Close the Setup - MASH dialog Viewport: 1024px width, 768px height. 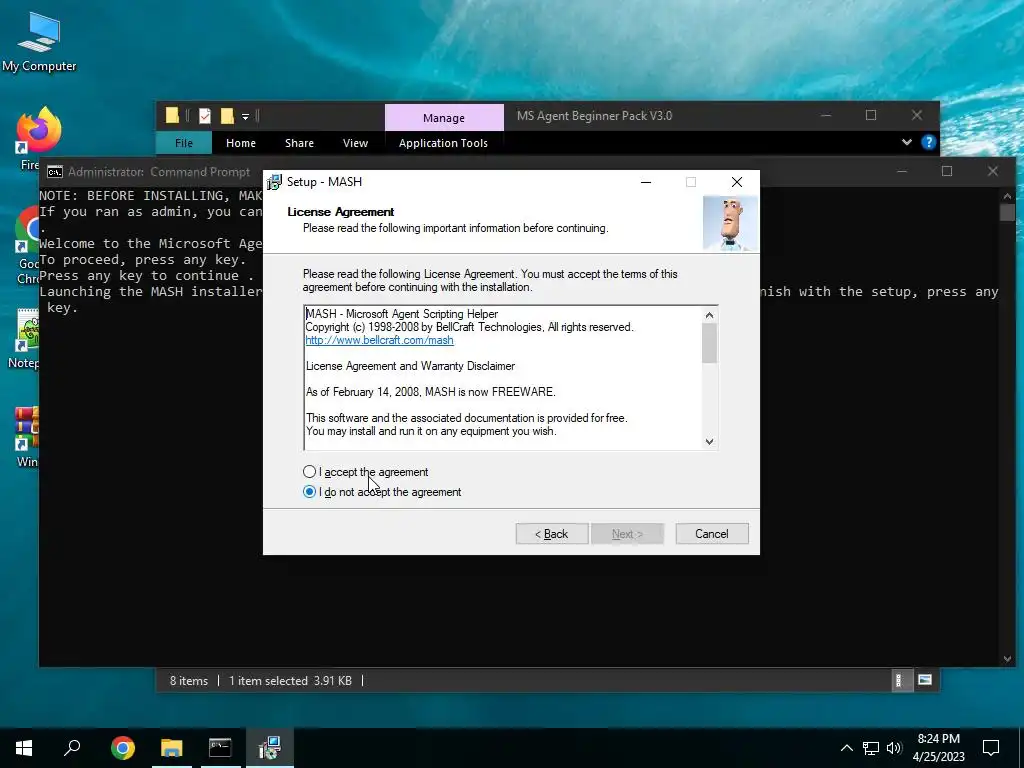[x=737, y=182]
